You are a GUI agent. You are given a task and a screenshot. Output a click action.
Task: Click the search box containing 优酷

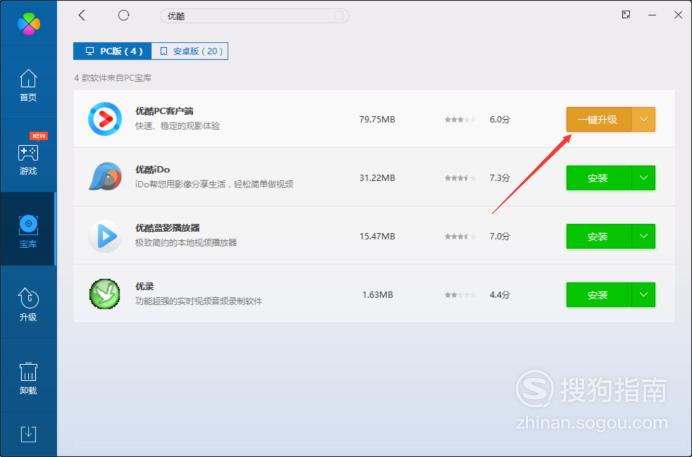coord(254,16)
